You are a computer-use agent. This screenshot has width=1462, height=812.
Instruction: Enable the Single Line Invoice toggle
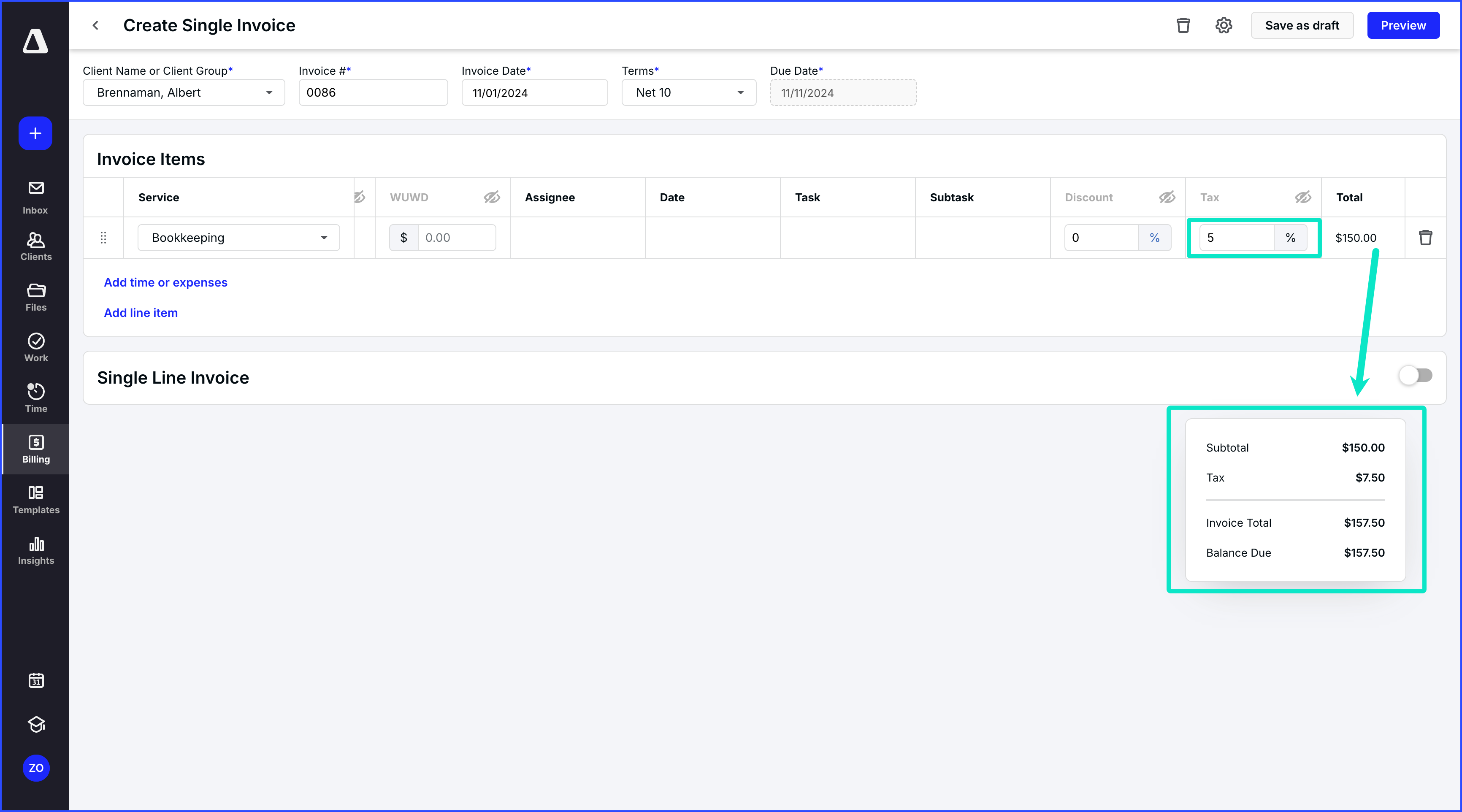click(x=1415, y=375)
